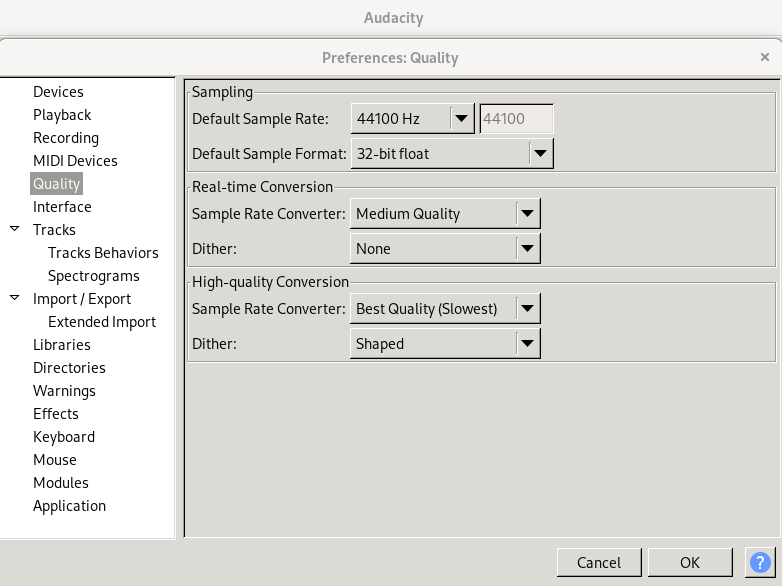Open the blue help question mark icon
The height and width of the screenshot is (586, 782).
[760, 563]
